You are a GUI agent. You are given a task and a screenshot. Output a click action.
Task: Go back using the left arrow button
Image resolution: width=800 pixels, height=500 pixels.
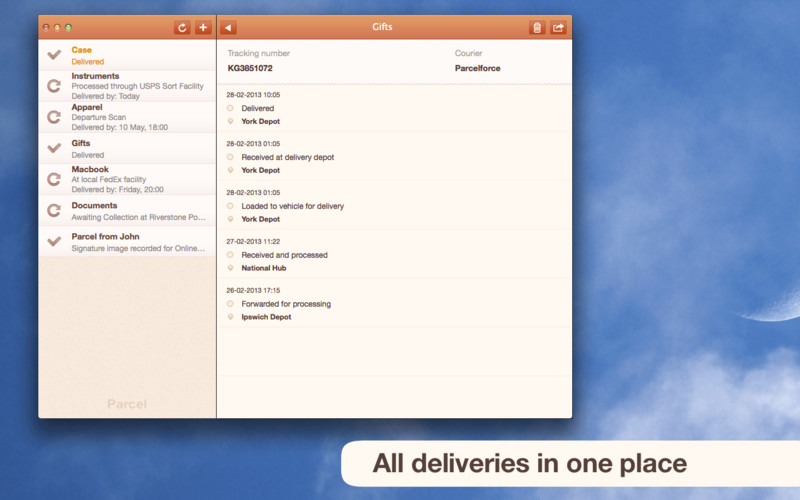point(228,28)
